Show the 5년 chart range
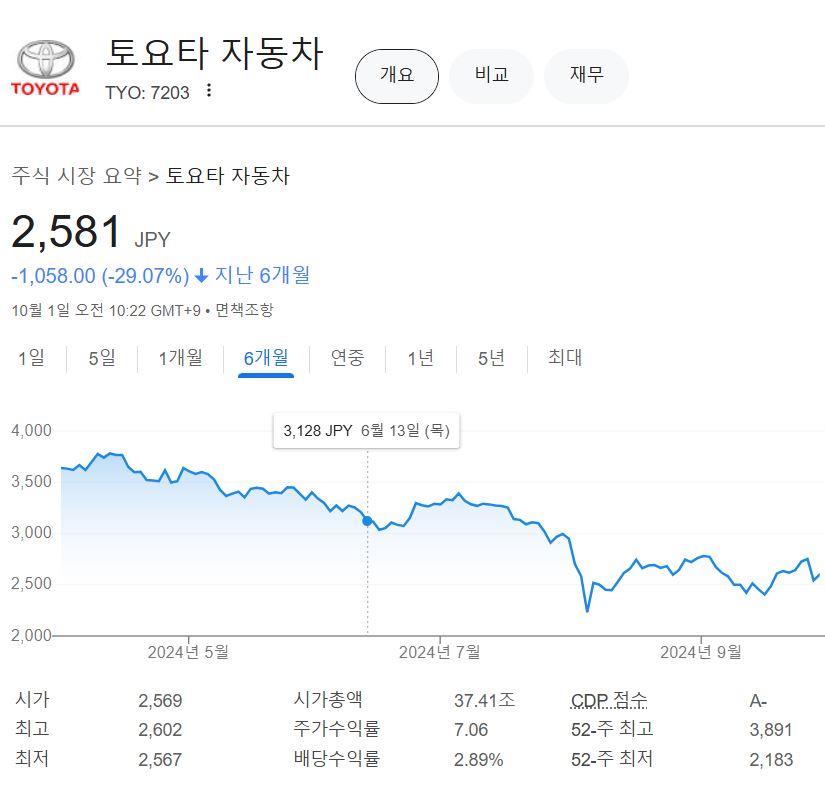825x790 pixels. tap(491, 358)
